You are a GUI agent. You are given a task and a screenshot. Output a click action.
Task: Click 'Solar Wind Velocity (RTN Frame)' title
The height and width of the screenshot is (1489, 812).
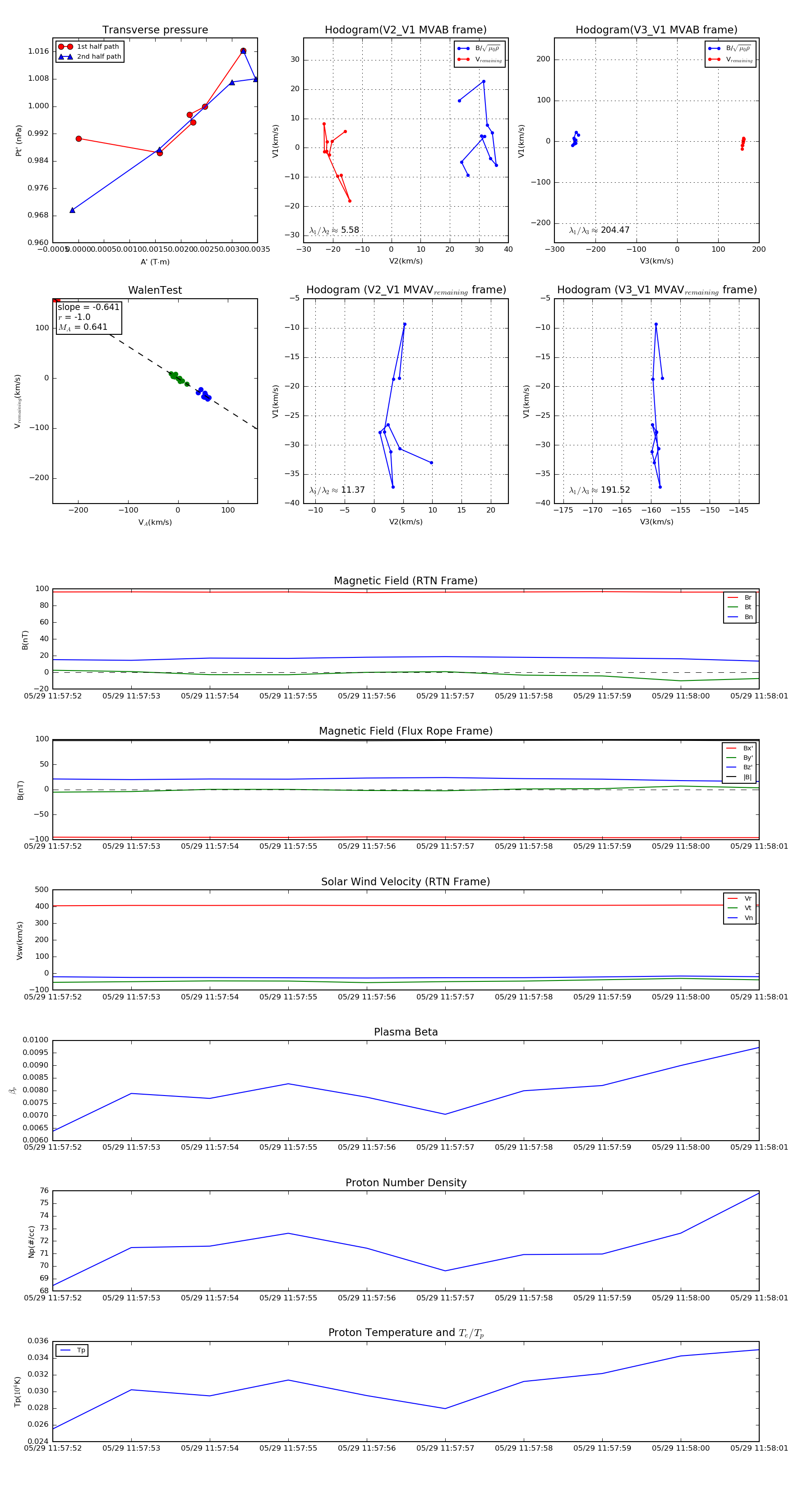(x=406, y=882)
